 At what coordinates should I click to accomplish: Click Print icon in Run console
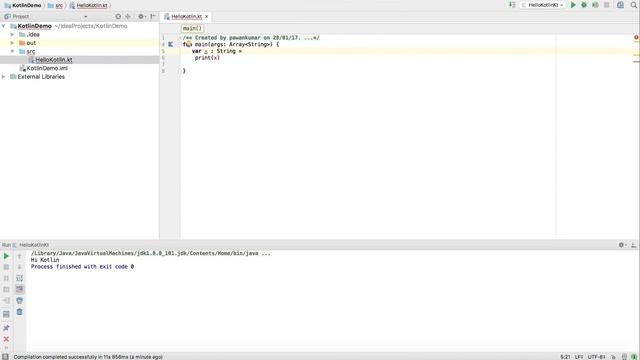click(x=20, y=300)
